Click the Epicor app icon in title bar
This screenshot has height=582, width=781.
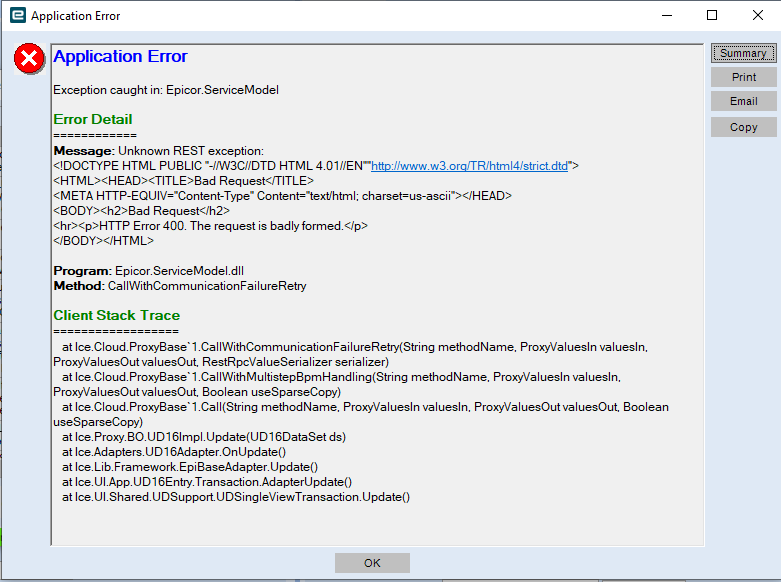pos(18,15)
